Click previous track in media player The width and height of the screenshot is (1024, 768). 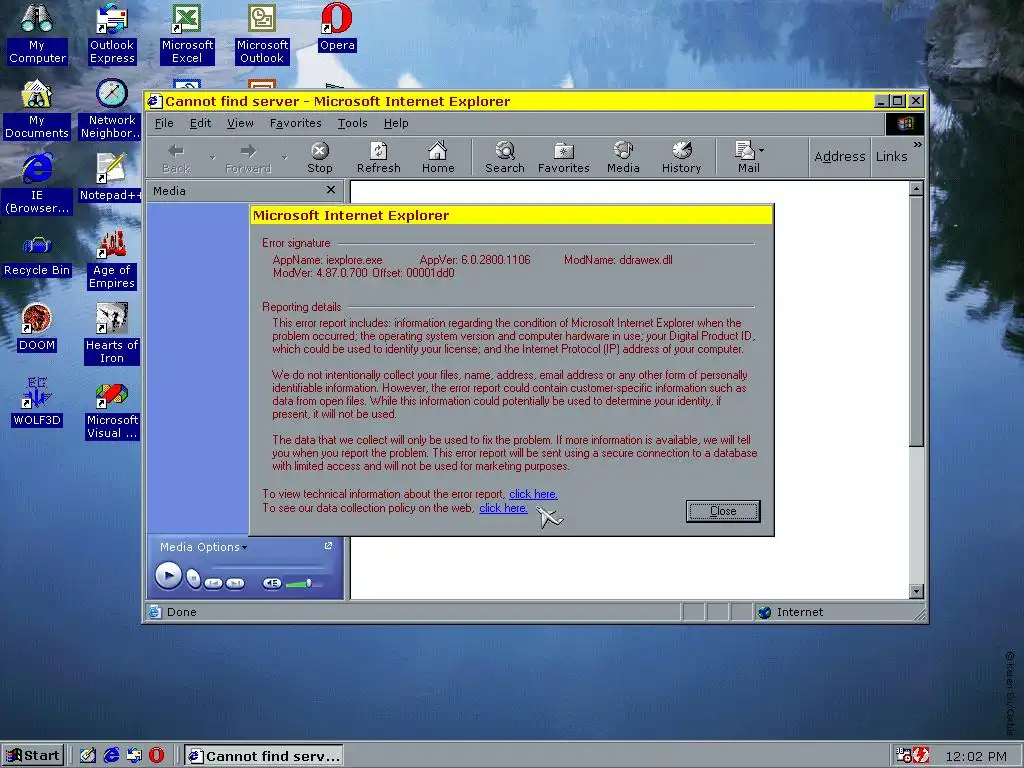(213, 583)
